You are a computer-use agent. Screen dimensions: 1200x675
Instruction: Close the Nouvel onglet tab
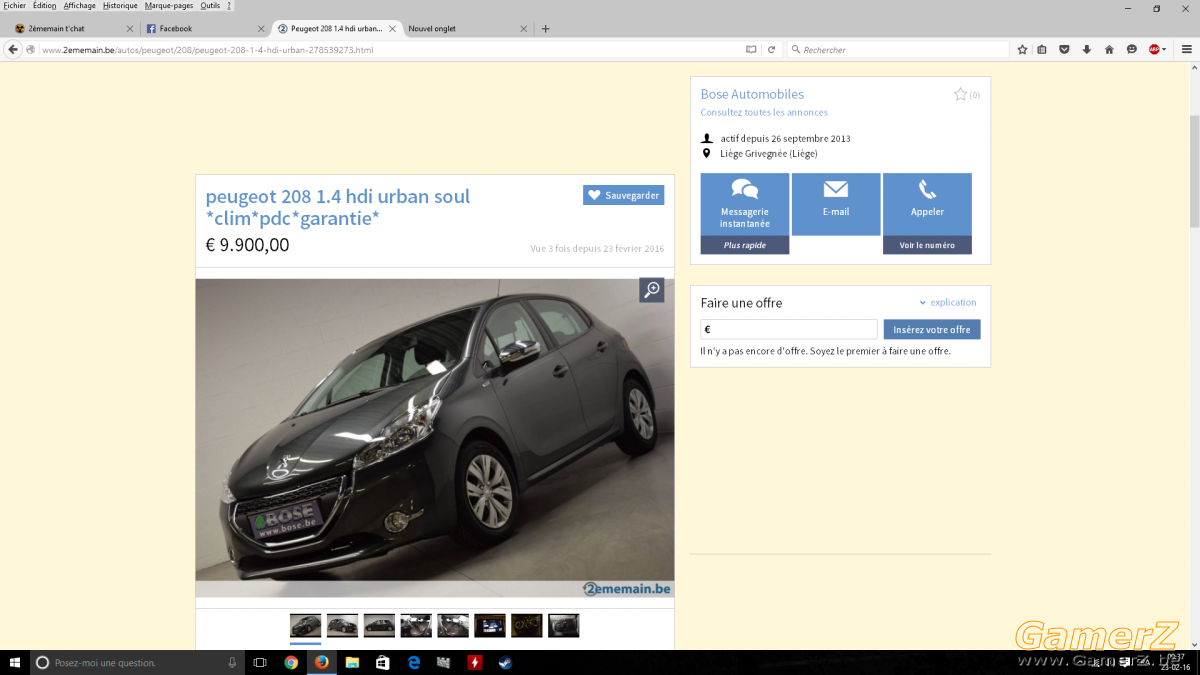point(523,29)
